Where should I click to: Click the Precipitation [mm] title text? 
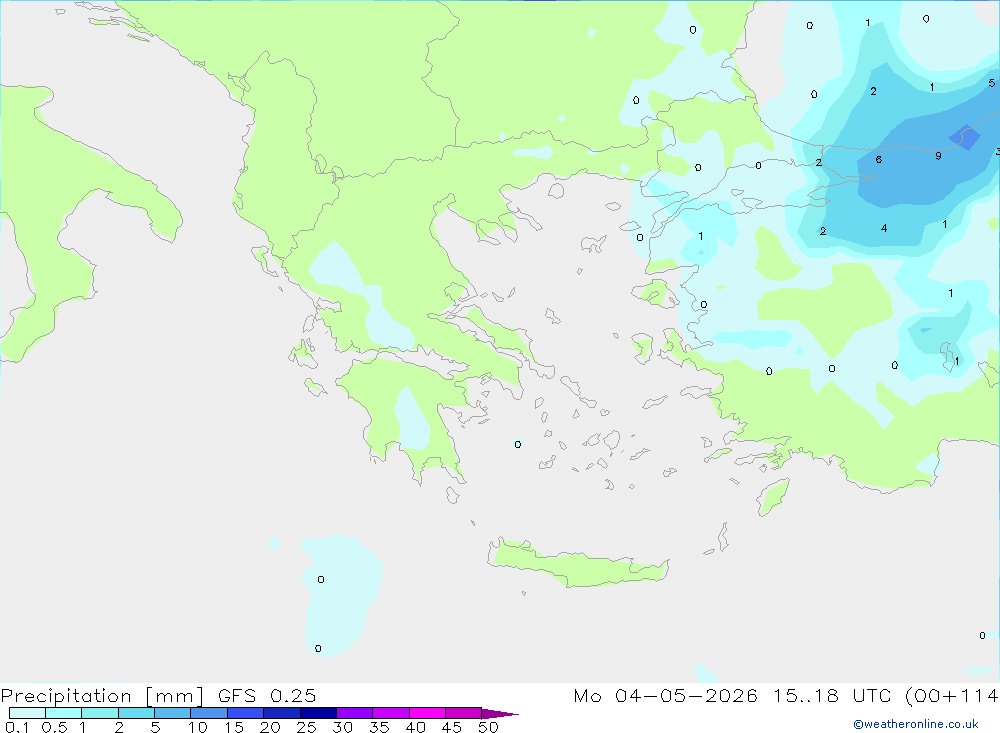click(102, 696)
